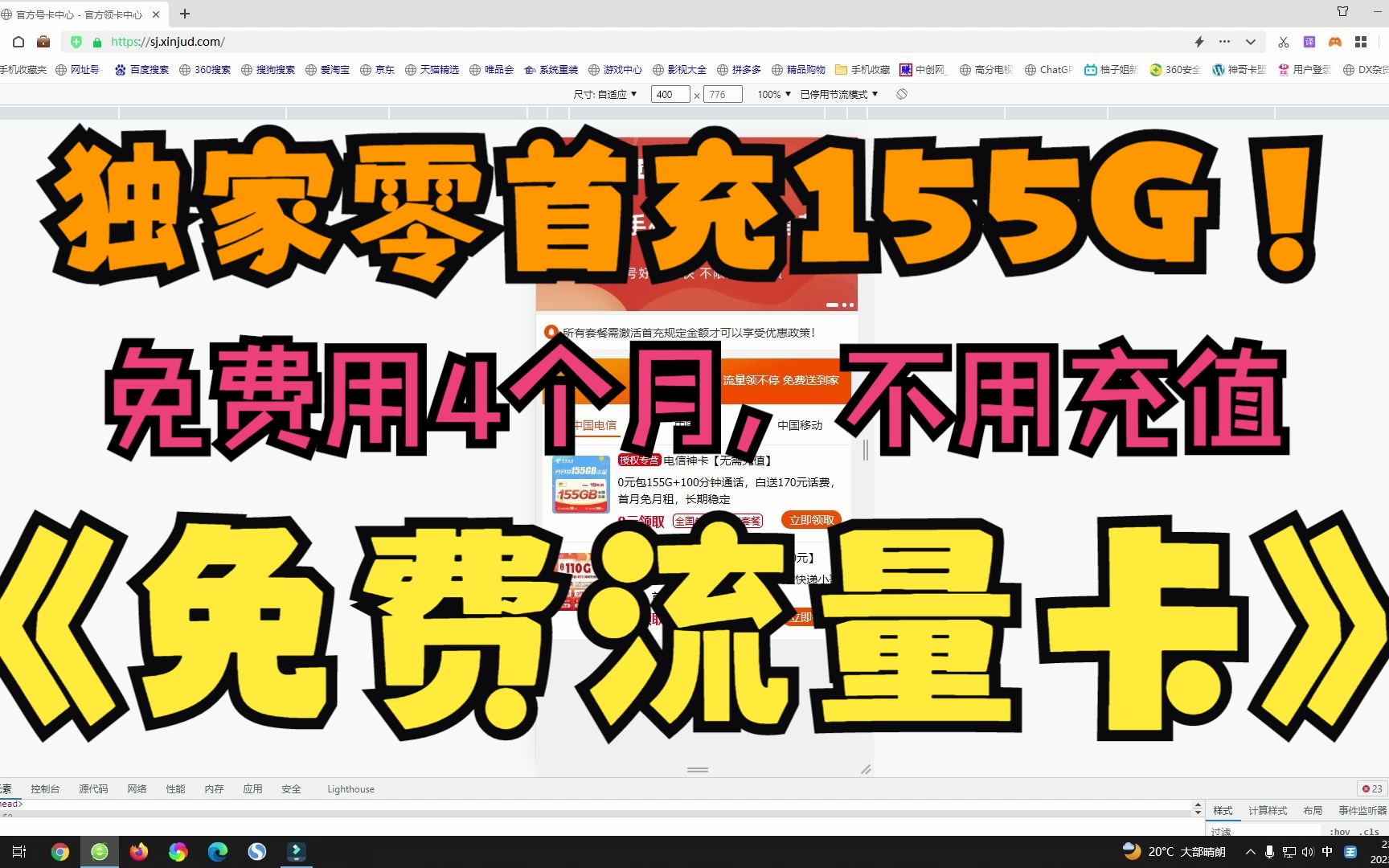Image resolution: width=1389 pixels, height=868 pixels.
Task: Open 京东 bookmark
Action: (x=378, y=70)
